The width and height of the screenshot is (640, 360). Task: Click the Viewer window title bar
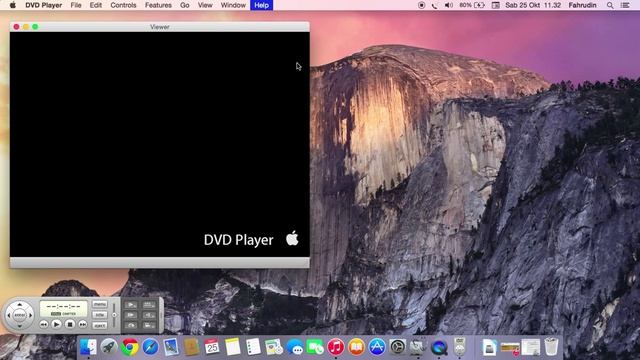160,27
